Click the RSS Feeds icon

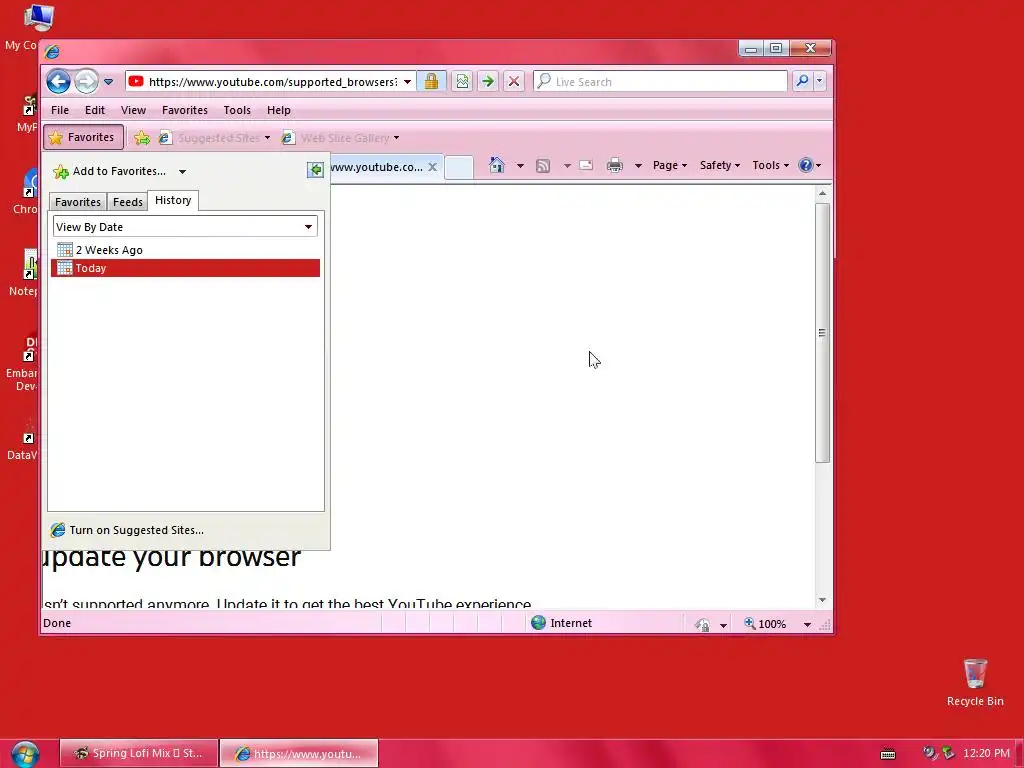543,165
